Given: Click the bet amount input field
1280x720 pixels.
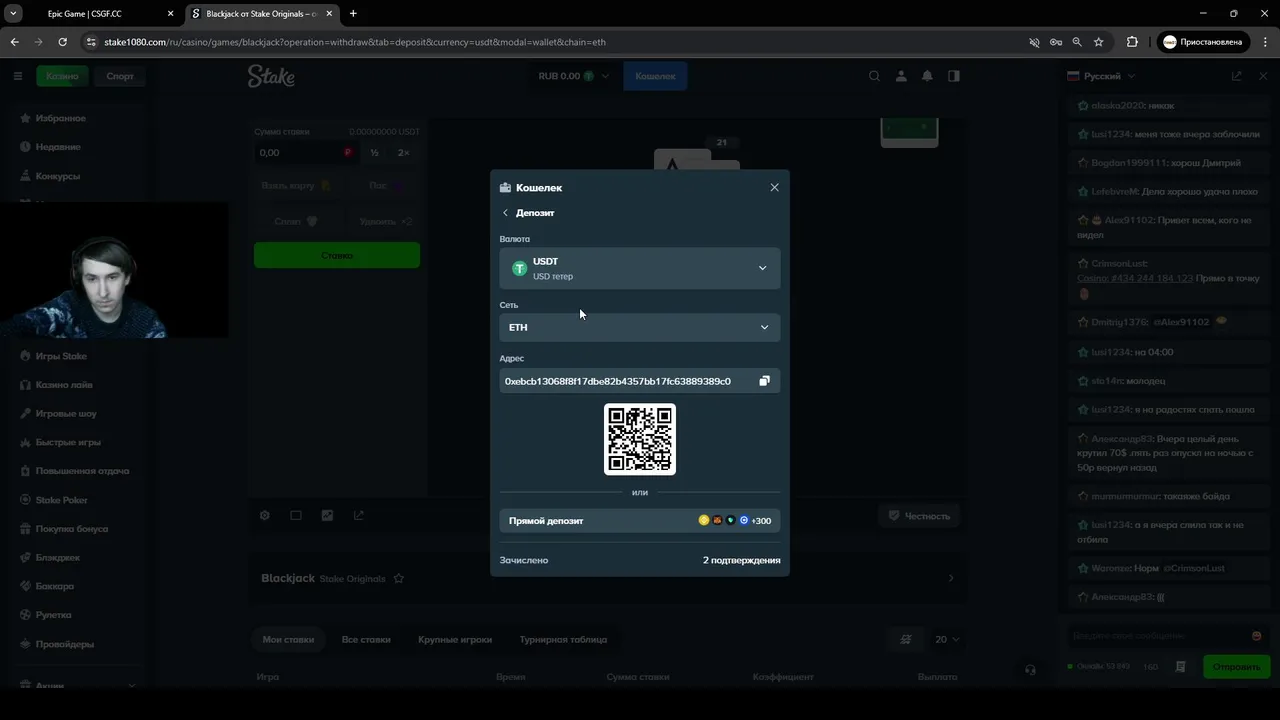Looking at the screenshot, I should coord(306,153).
